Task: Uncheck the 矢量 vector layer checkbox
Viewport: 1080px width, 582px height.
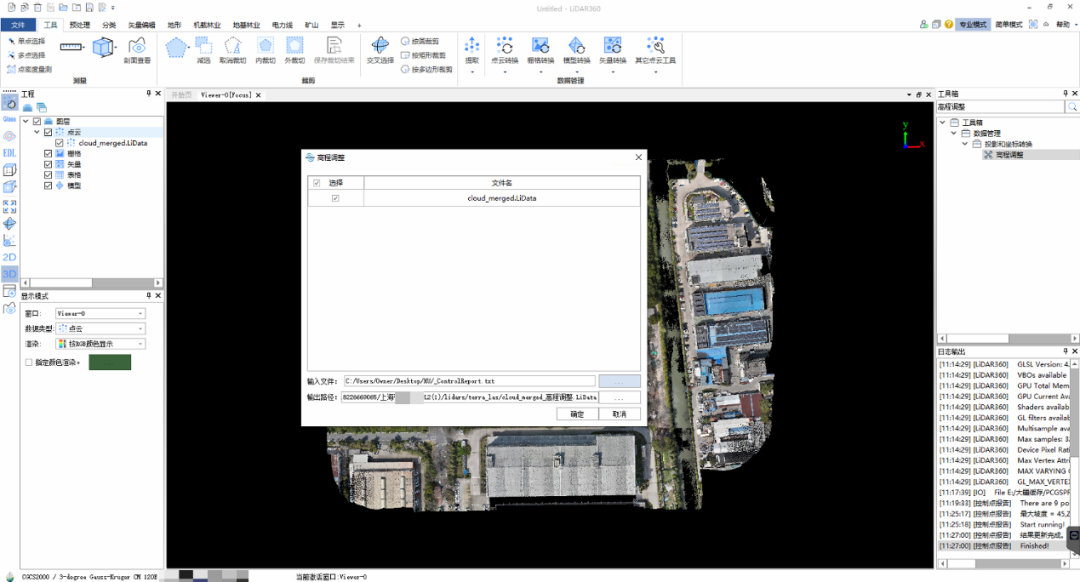Action: click(x=48, y=165)
